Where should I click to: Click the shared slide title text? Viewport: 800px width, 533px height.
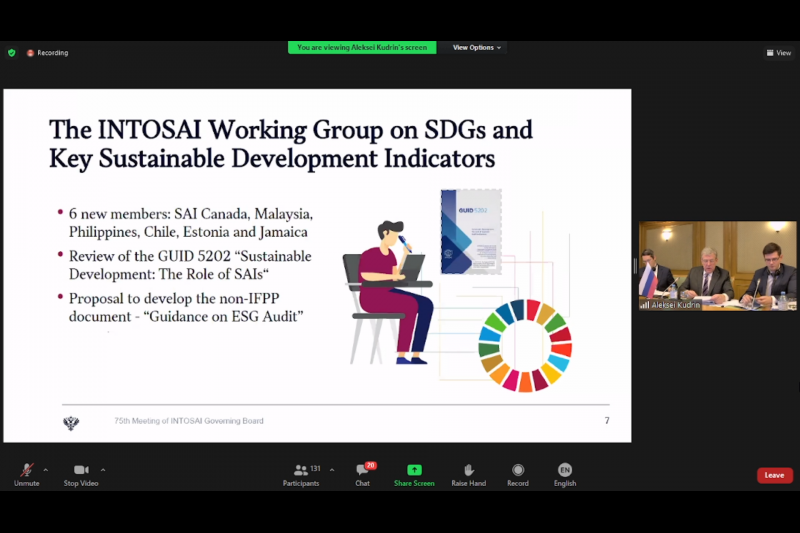click(291, 143)
